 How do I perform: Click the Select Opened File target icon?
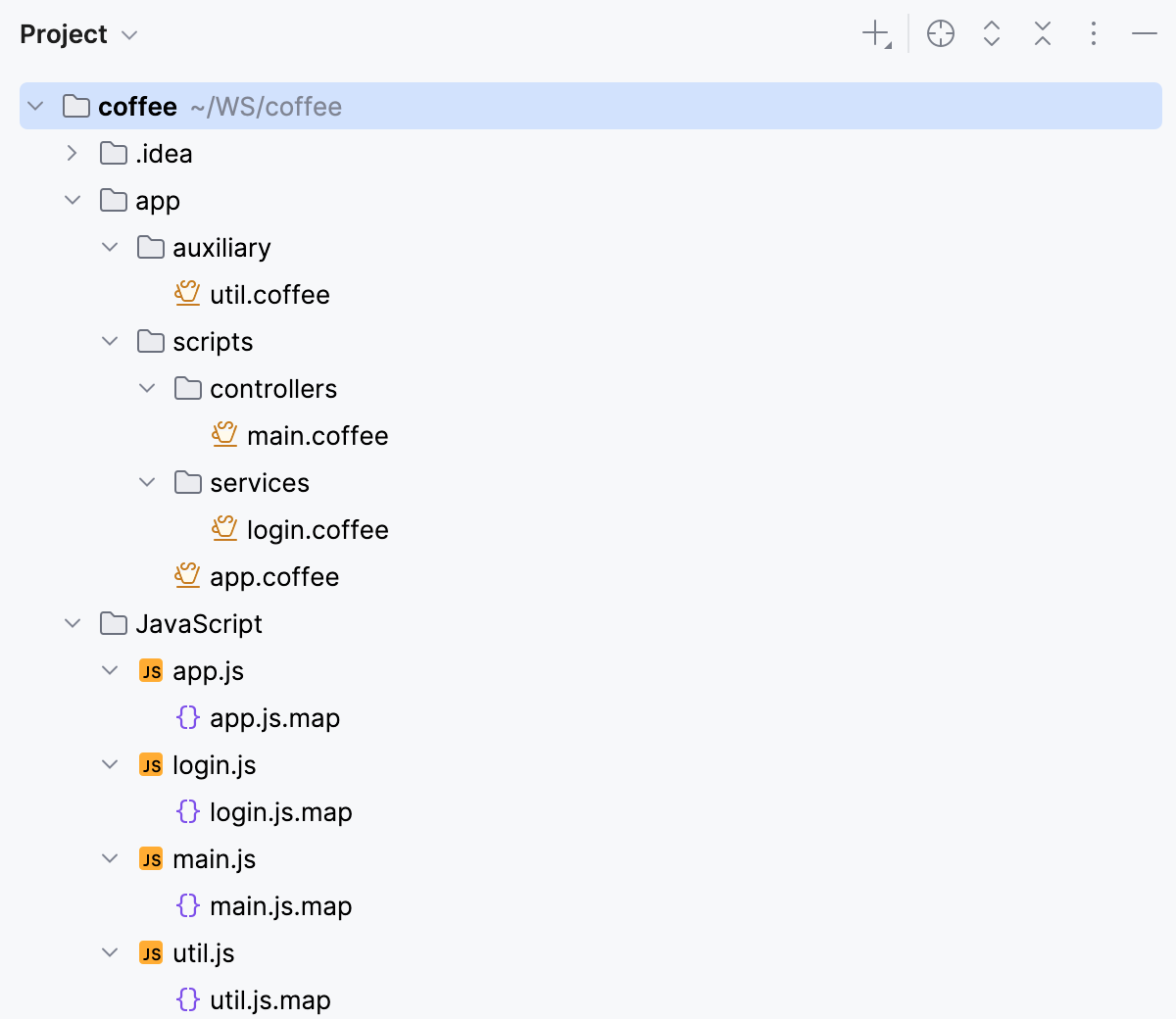point(940,32)
